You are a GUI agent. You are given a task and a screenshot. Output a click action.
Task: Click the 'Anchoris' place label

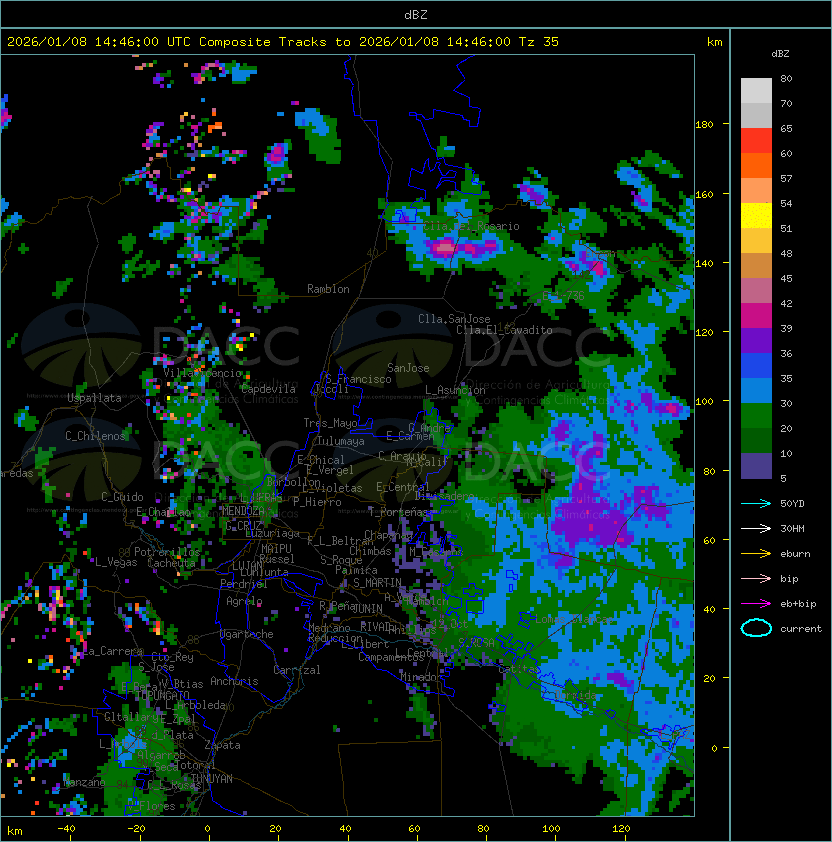coord(234,681)
